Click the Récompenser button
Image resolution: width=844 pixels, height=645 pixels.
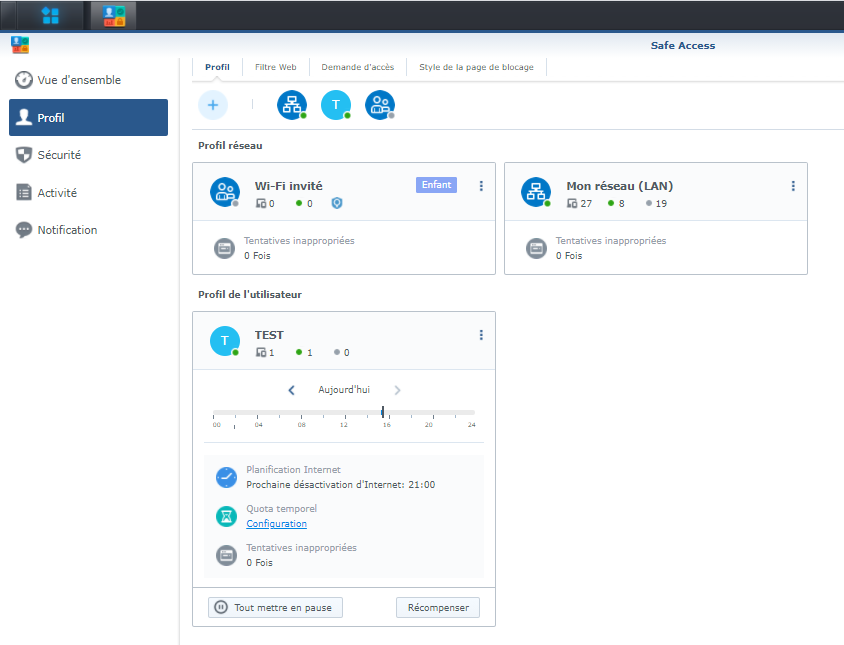click(x=438, y=607)
